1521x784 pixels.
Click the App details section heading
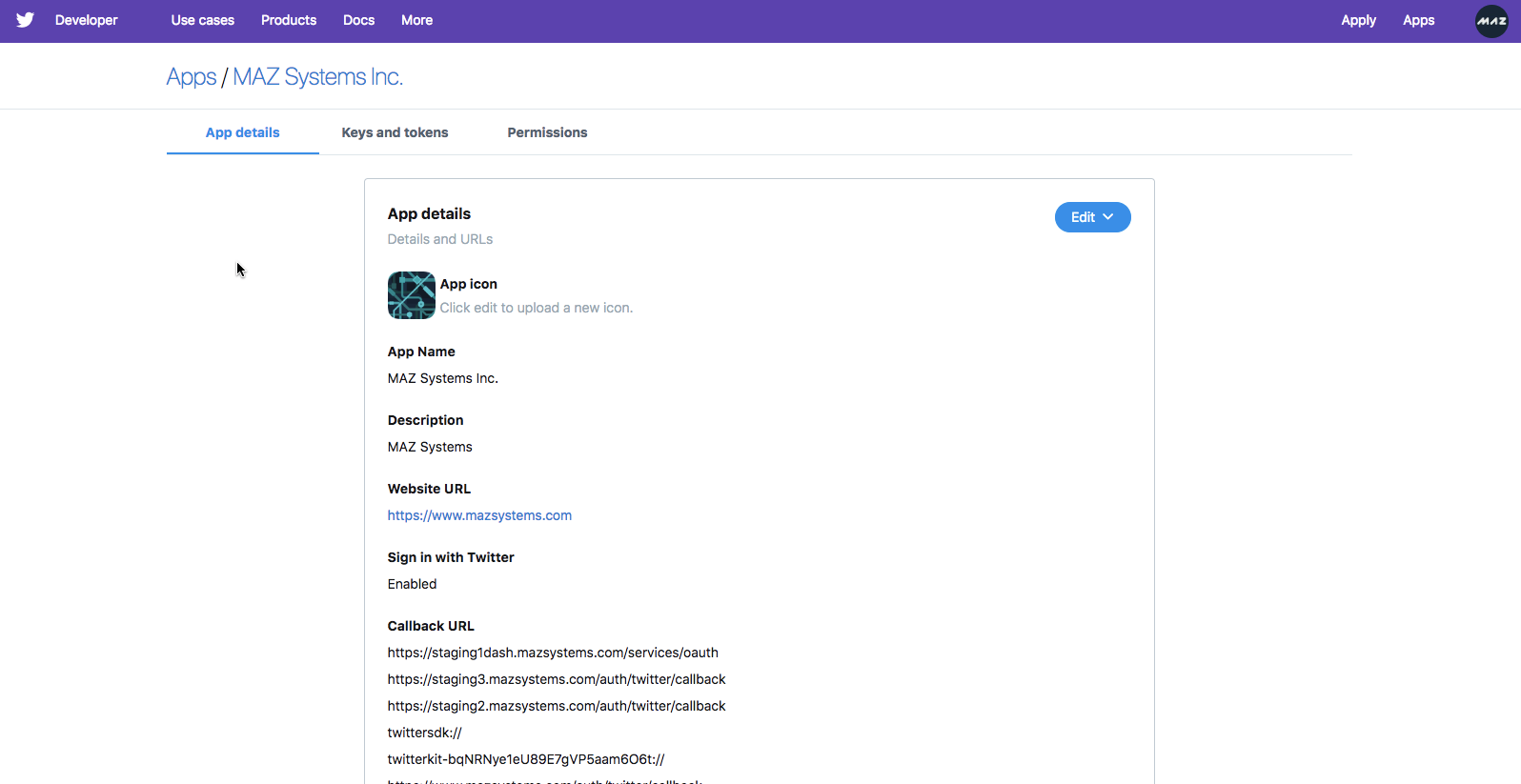click(x=429, y=213)
